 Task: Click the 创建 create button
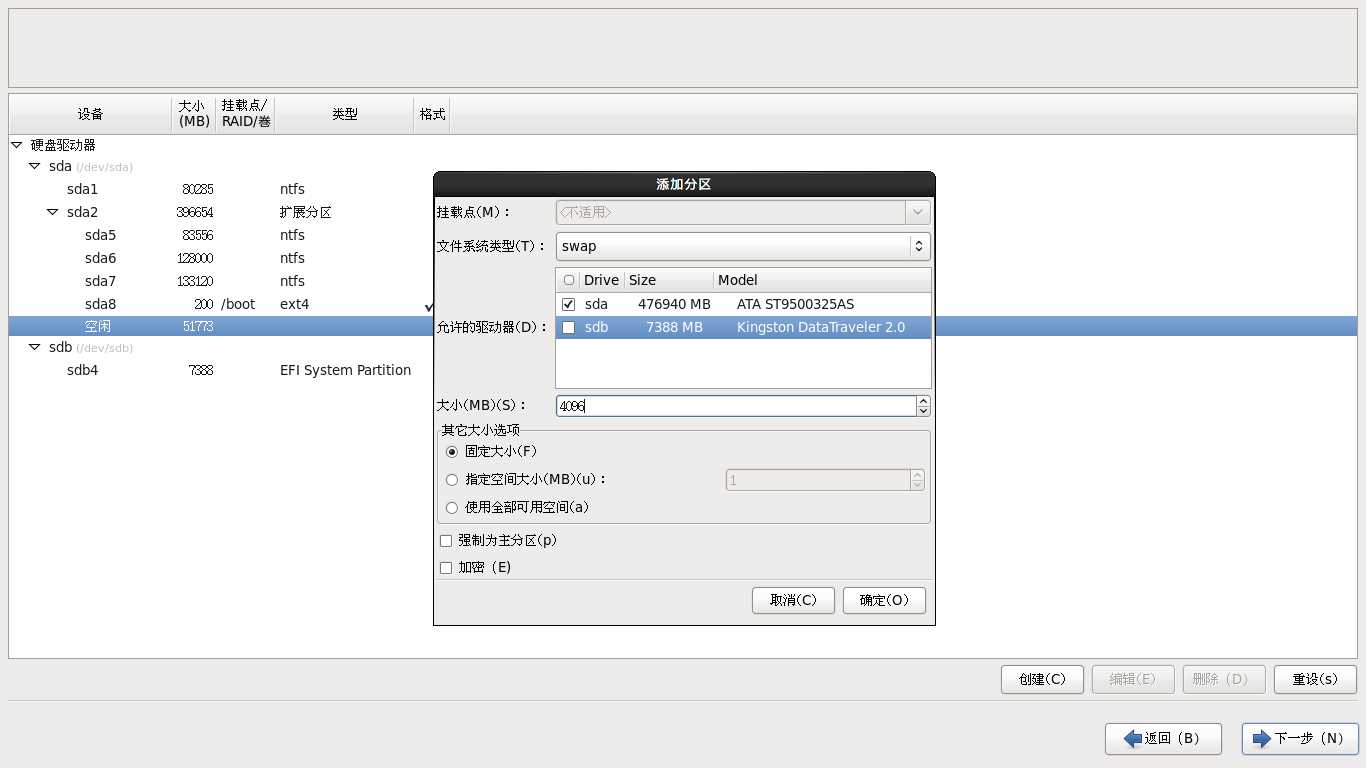1042,679
